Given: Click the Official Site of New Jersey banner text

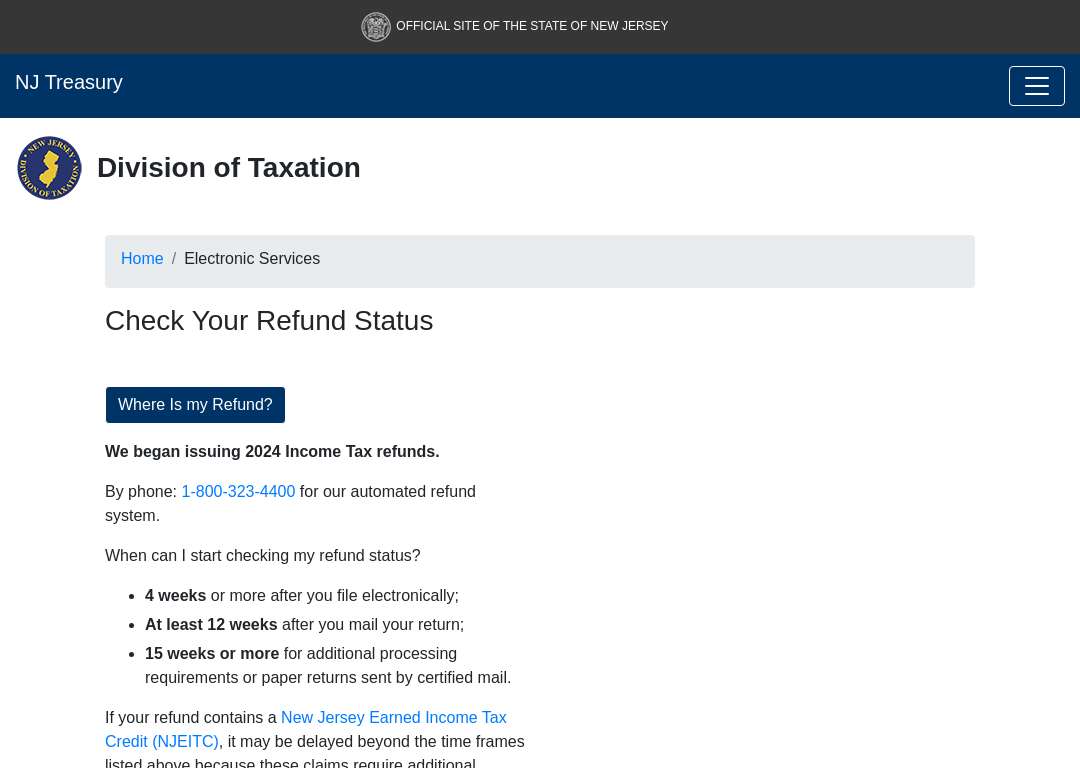Looking at the screenshot, I should coord(532,26).
